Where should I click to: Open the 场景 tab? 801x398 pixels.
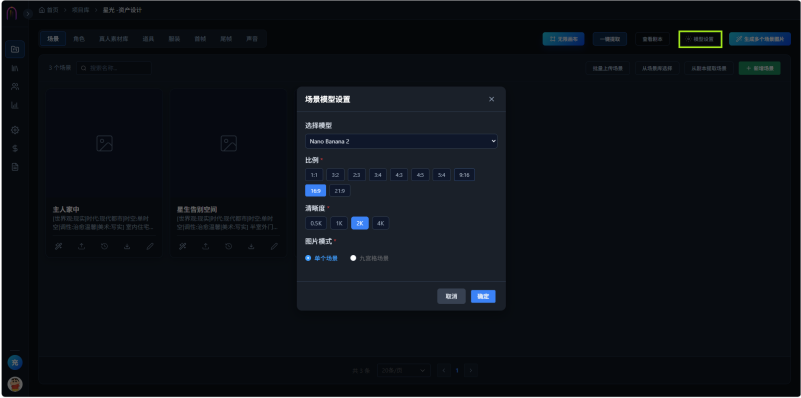53,39
